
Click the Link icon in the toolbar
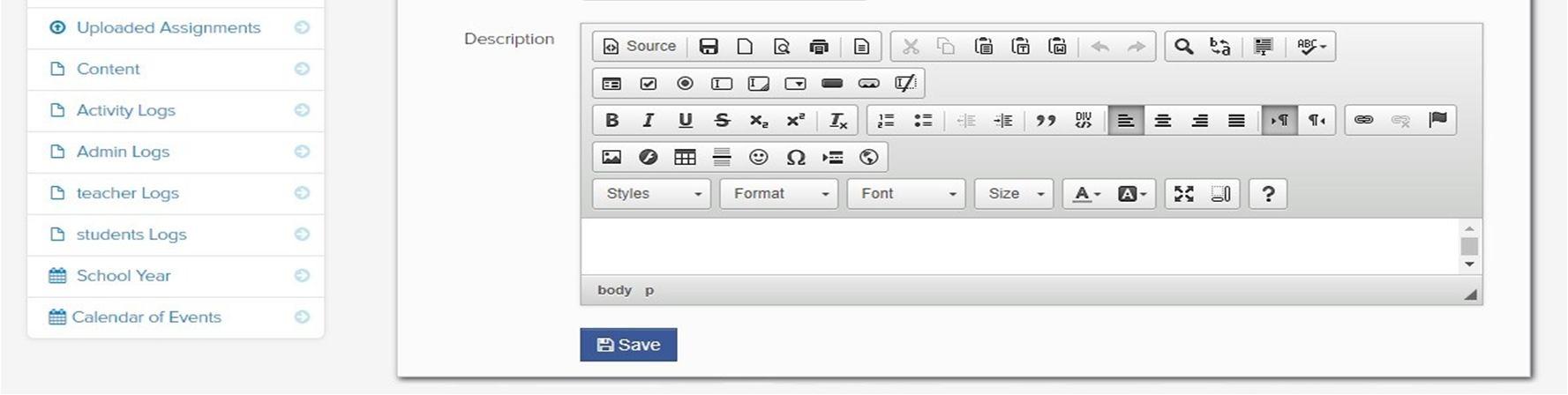pos(1363,120)
